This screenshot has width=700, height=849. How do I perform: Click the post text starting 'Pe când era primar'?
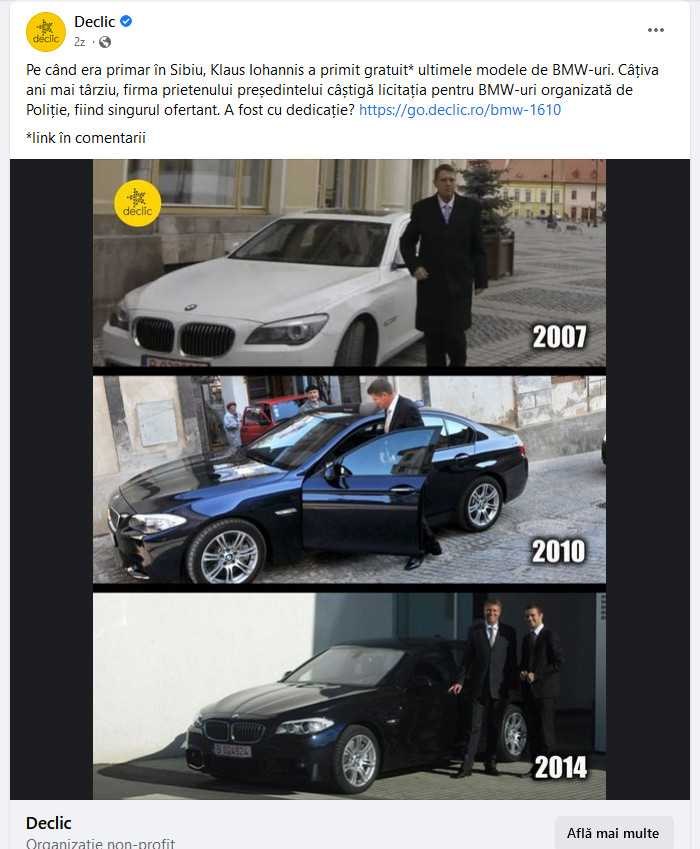click(342, 90)
